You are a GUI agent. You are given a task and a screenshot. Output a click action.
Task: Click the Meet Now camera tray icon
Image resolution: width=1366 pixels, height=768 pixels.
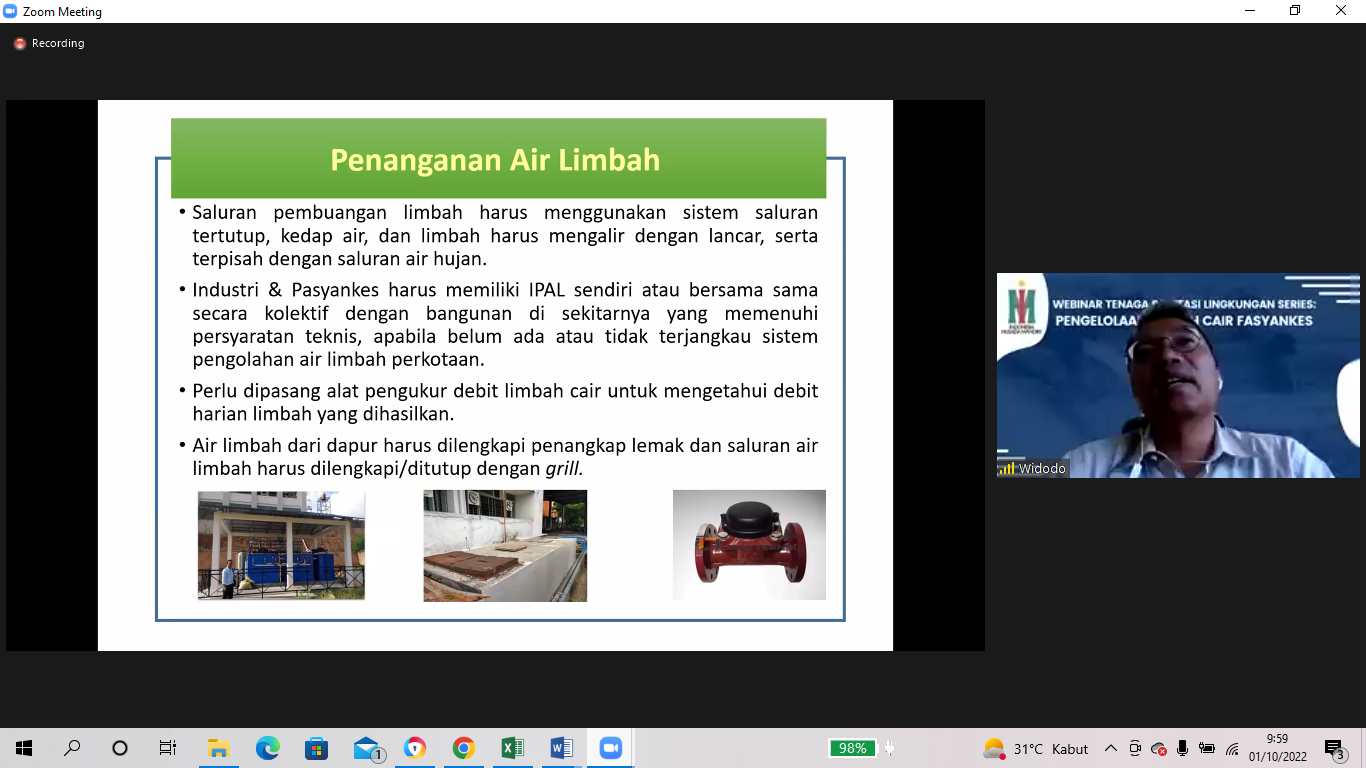click(1135, 749)
